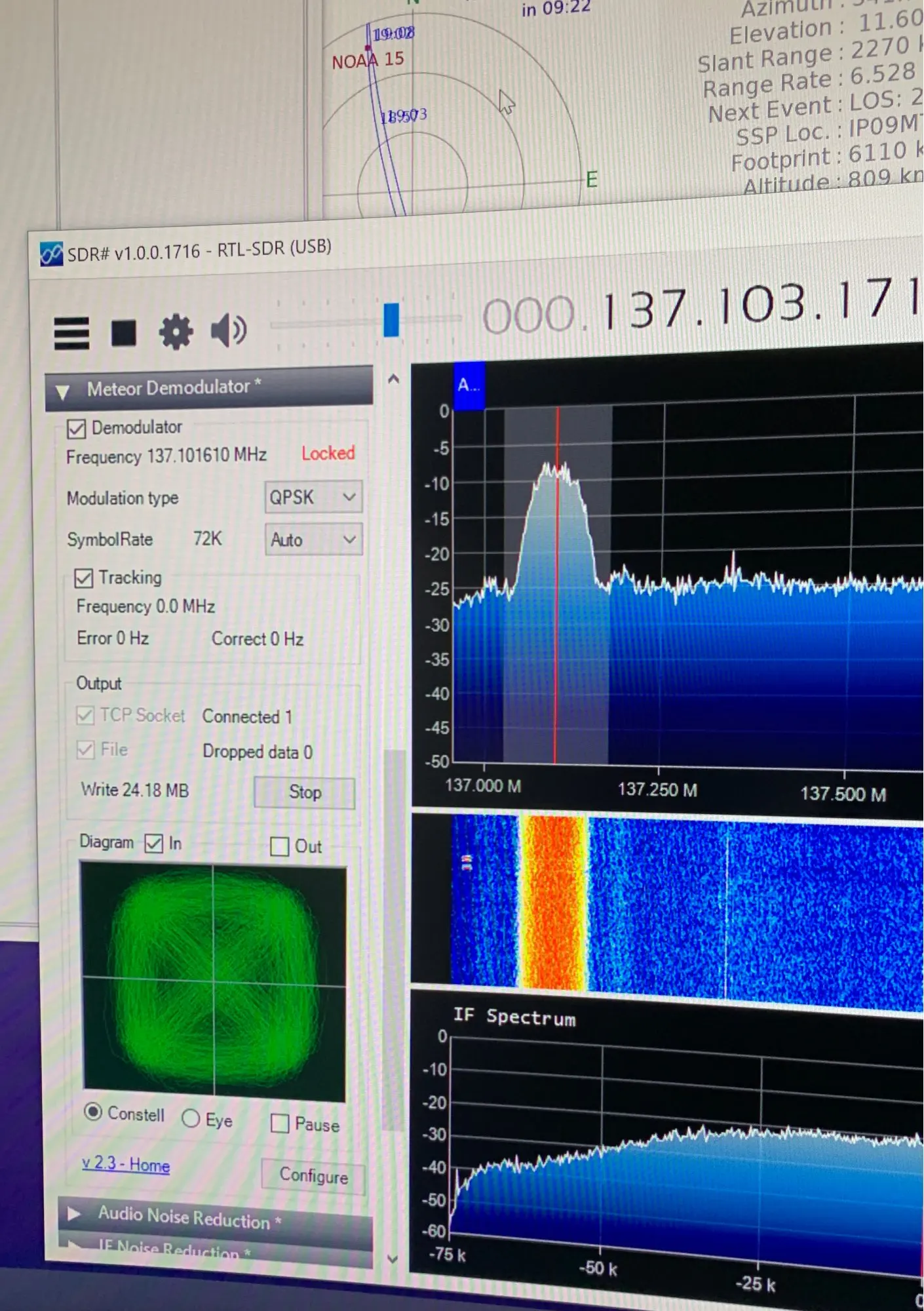Click the 137.103.171 frequency display

click(x=702, y=307)
